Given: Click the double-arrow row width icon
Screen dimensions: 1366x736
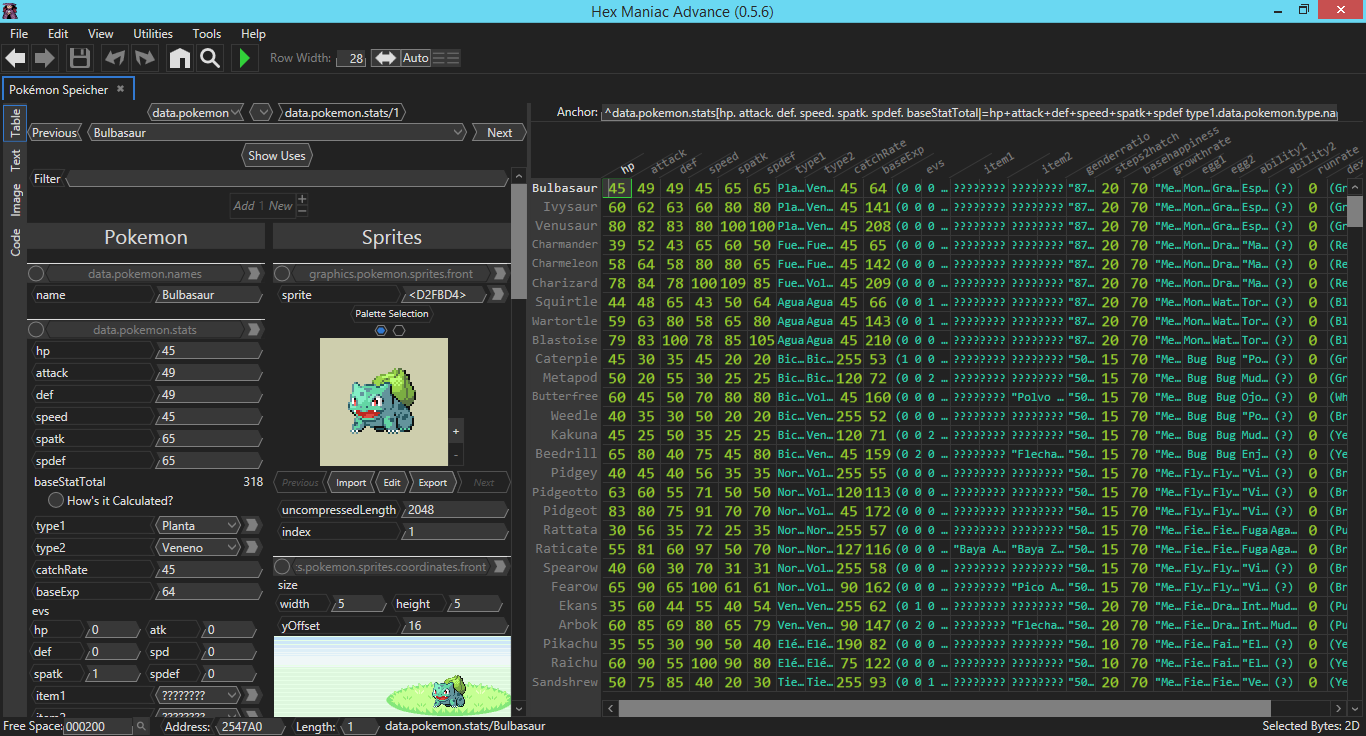Looking at the screenshot, I should tap(385, 58).
